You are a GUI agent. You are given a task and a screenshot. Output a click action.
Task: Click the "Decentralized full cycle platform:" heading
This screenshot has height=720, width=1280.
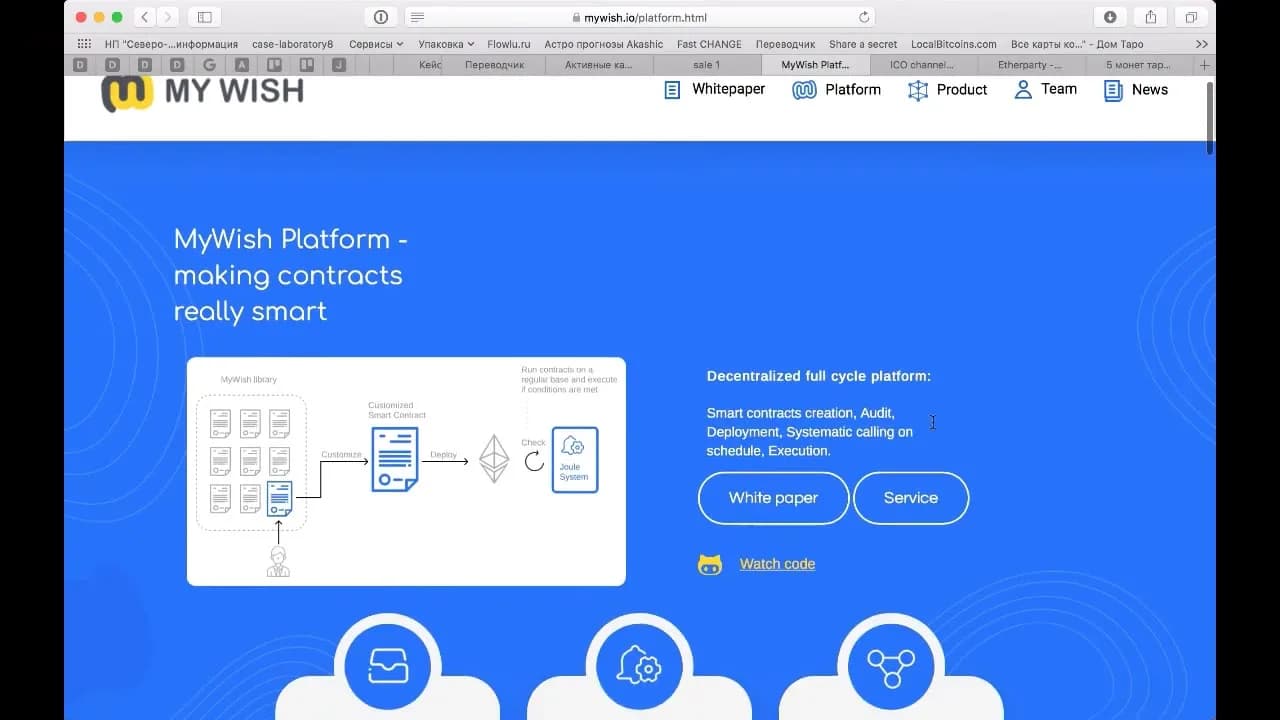pos(819,376)
